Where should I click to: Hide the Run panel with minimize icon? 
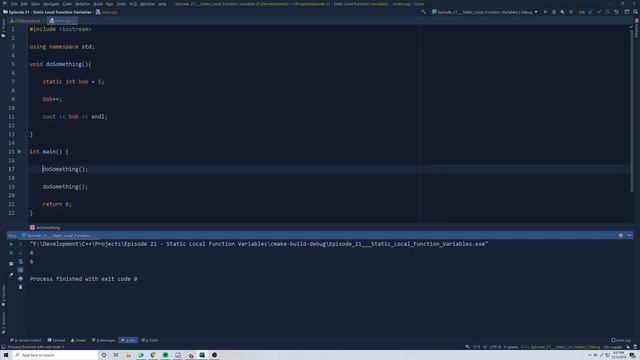pos(629,236)
